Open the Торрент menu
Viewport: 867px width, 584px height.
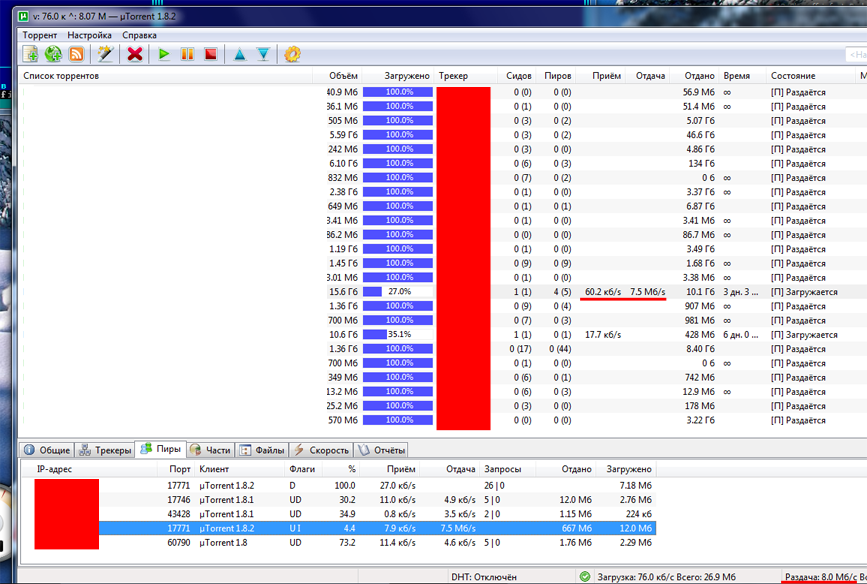click(x=40, y=35)
